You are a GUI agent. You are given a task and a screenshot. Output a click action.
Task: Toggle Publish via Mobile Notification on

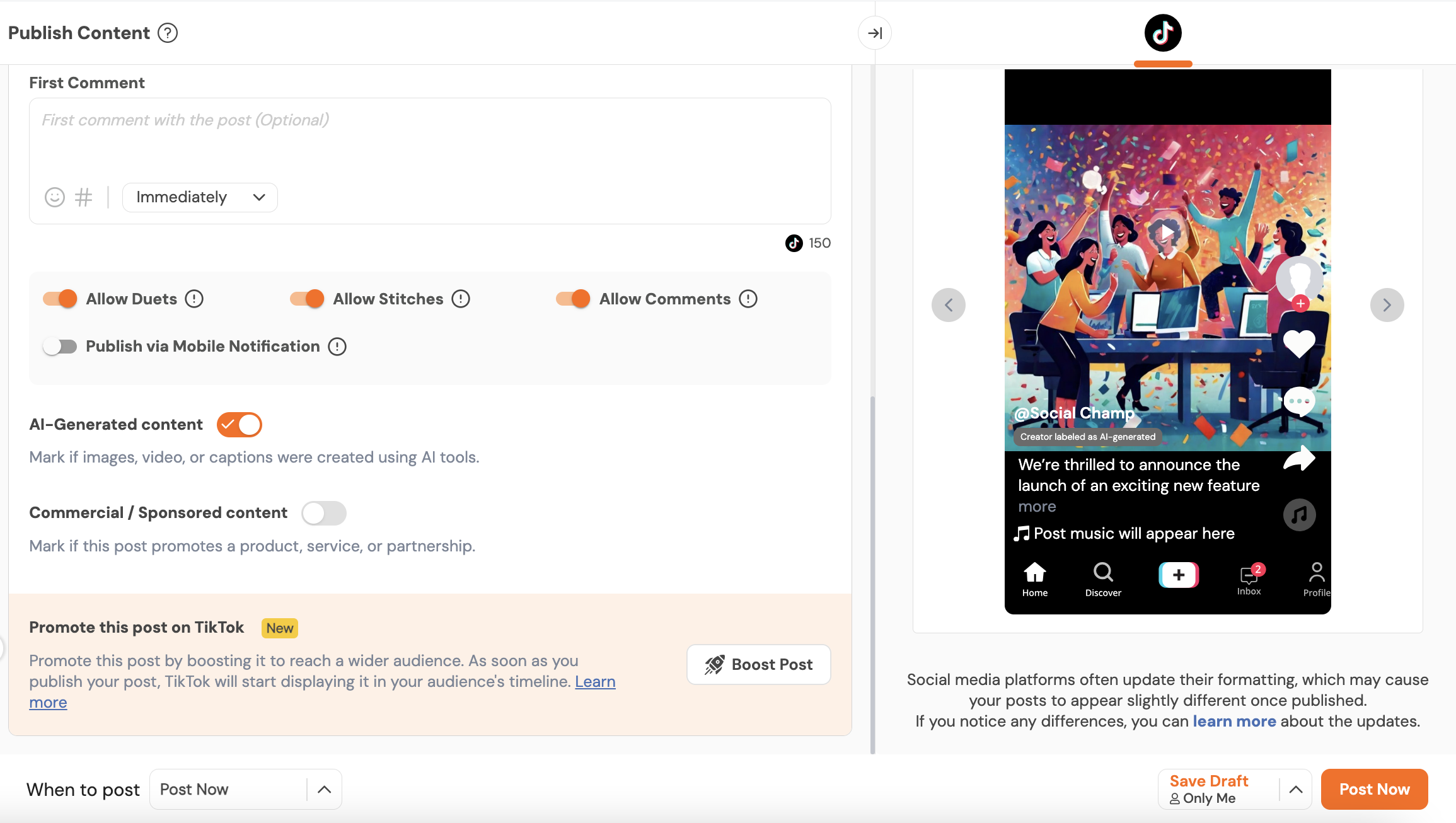tap(60, 347)
